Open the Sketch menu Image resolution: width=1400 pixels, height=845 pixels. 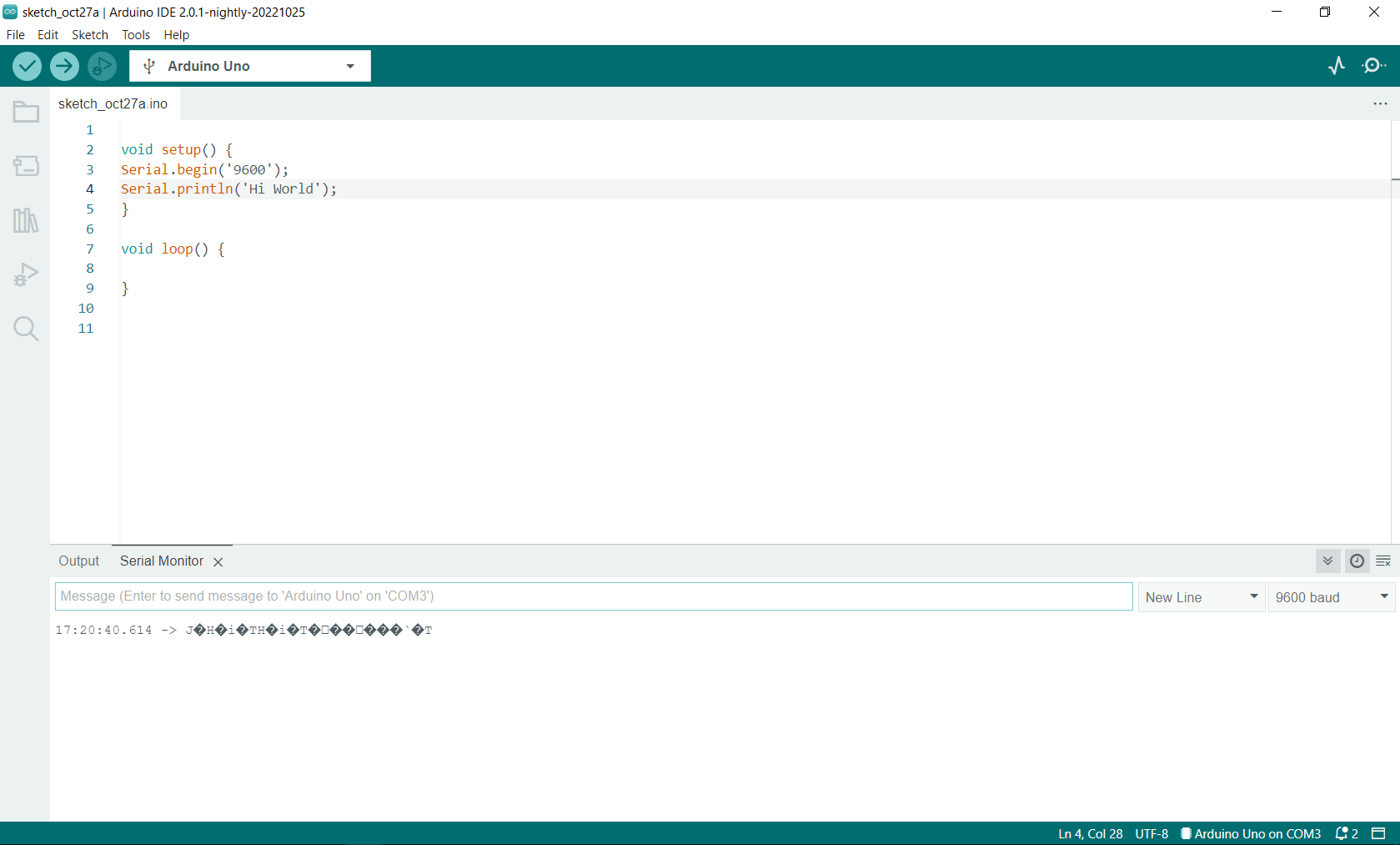90,35
